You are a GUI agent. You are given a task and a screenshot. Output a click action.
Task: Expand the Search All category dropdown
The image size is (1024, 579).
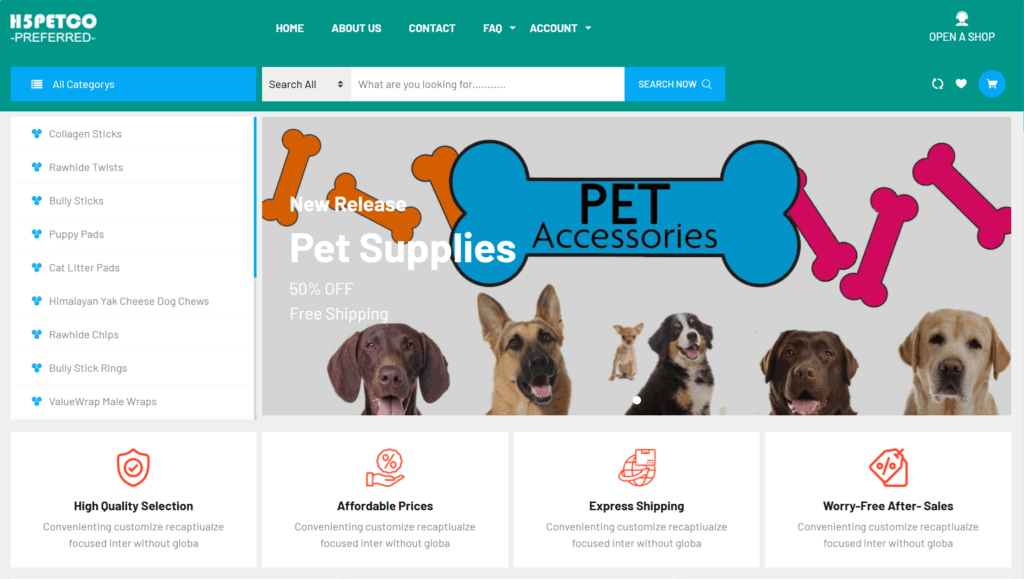[306, 84]
